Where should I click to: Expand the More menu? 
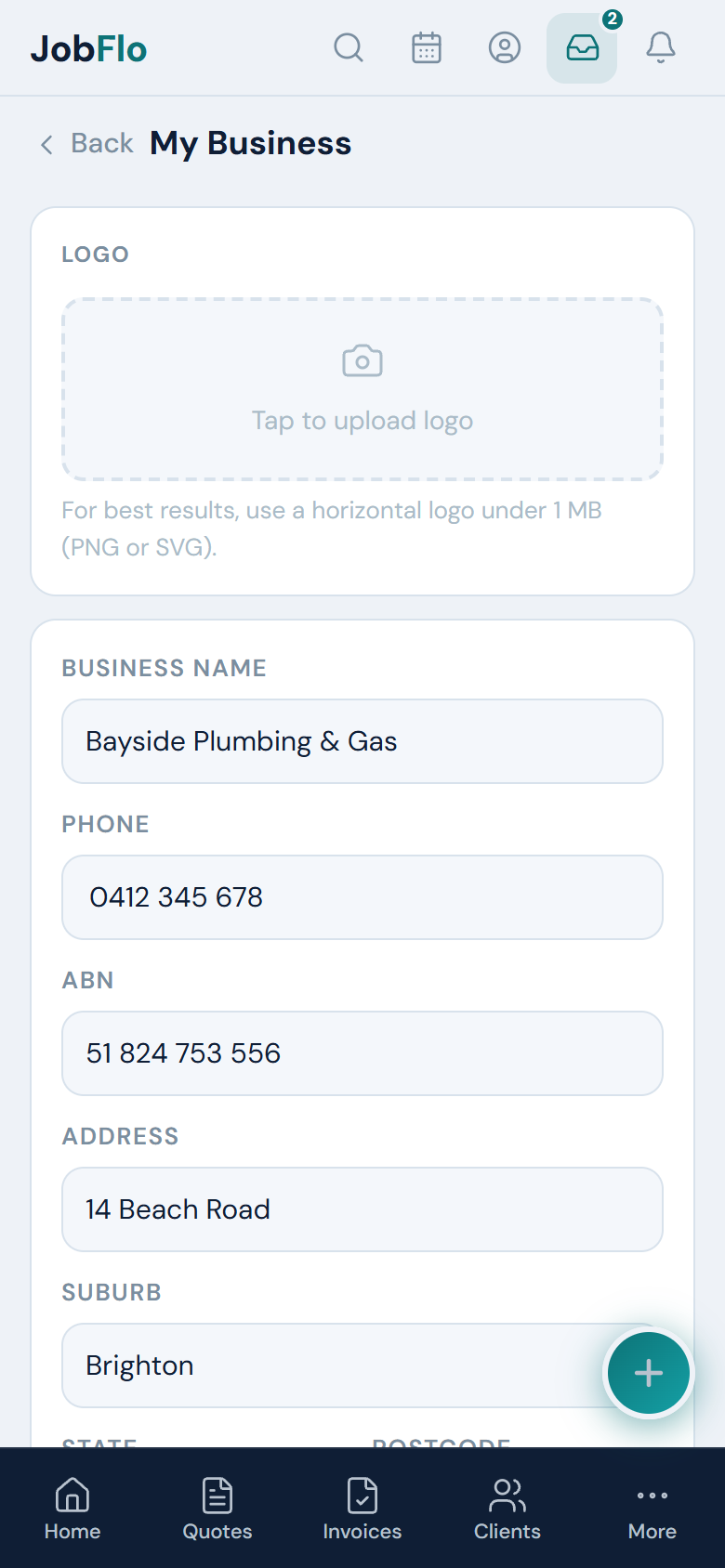(x=652, y=1509)
